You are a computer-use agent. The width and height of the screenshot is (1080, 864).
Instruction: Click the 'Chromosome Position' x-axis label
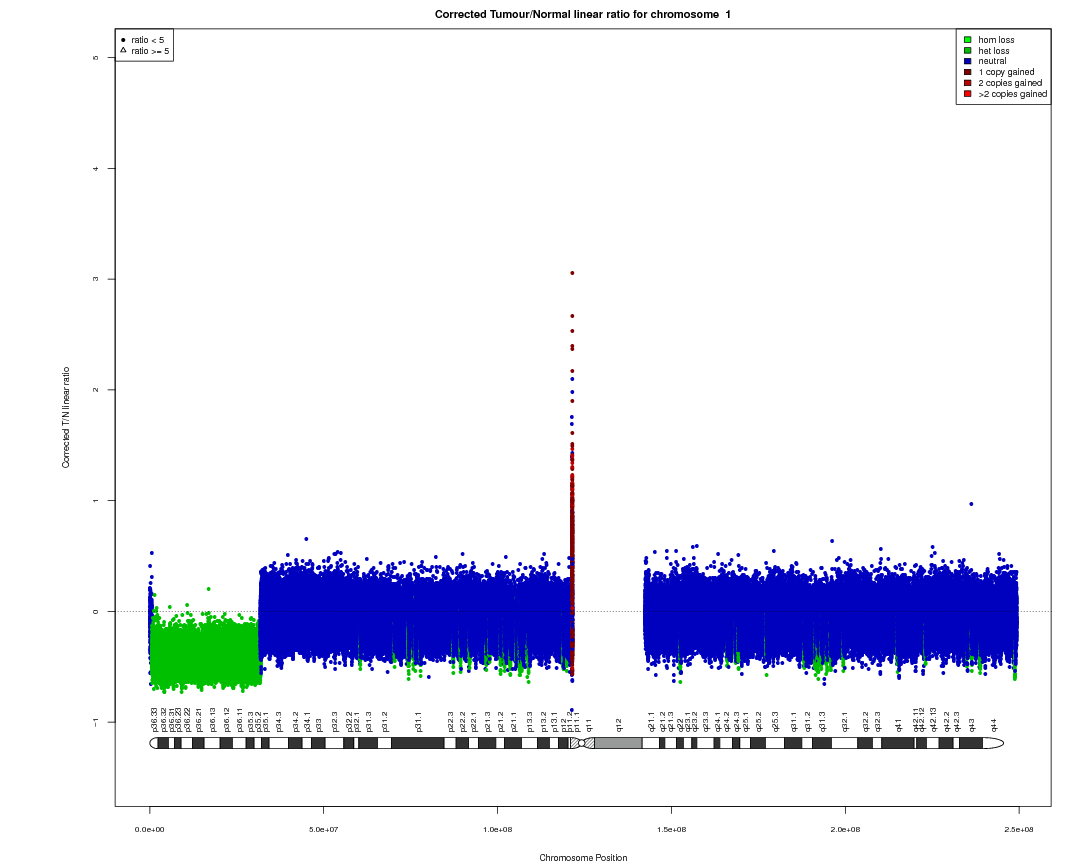point(583,858)
